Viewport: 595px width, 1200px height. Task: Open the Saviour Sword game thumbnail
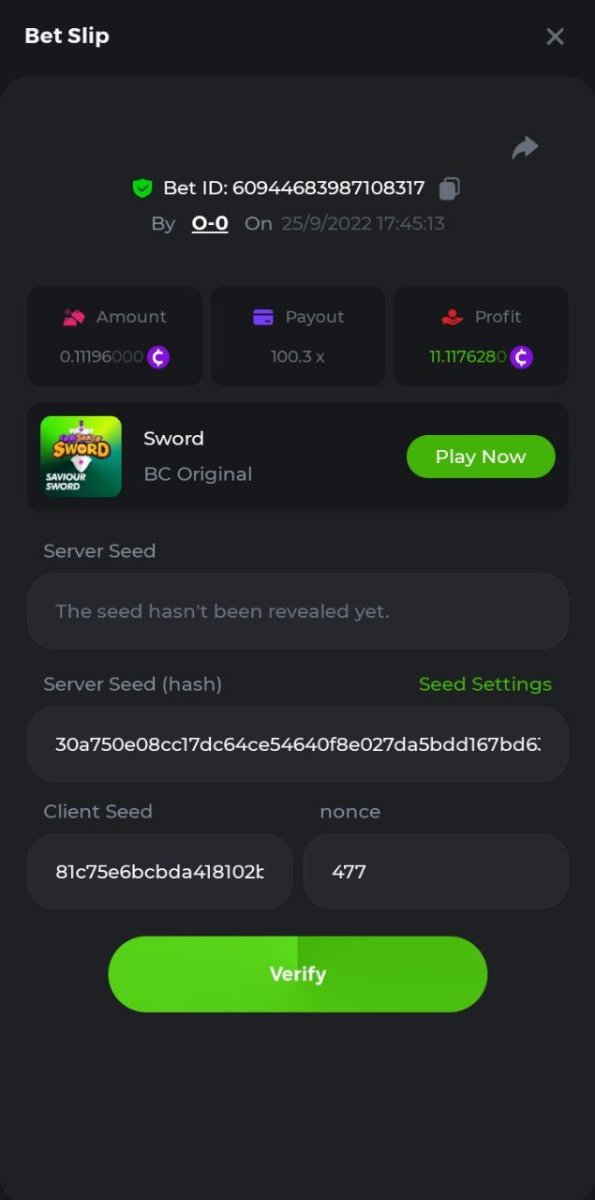pos(81,457)
